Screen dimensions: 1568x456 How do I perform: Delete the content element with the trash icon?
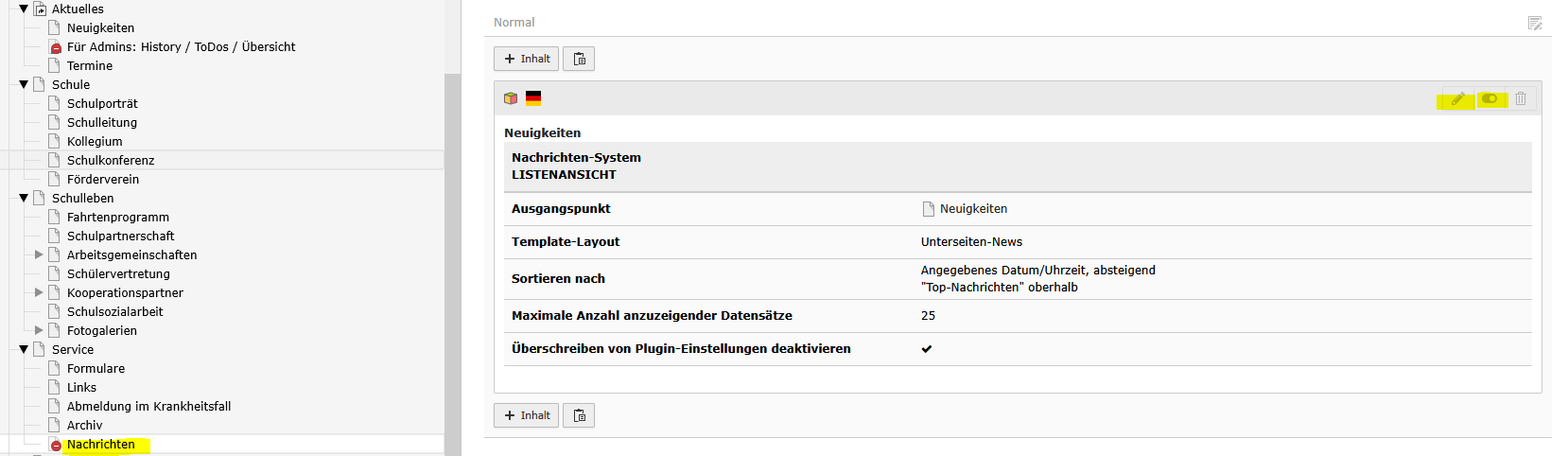point(1521,98)
